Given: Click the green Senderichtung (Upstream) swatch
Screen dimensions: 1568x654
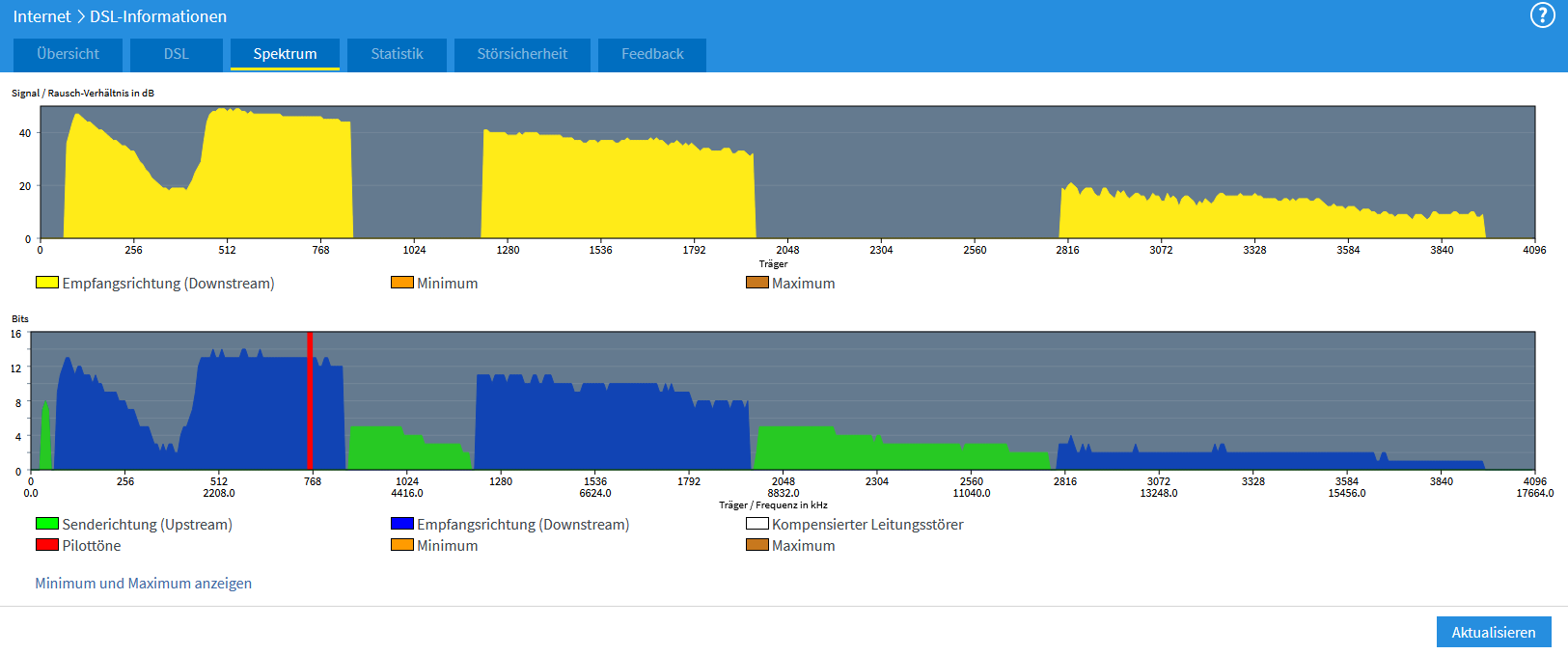Looking at the screenshot, I should point(47,524).
